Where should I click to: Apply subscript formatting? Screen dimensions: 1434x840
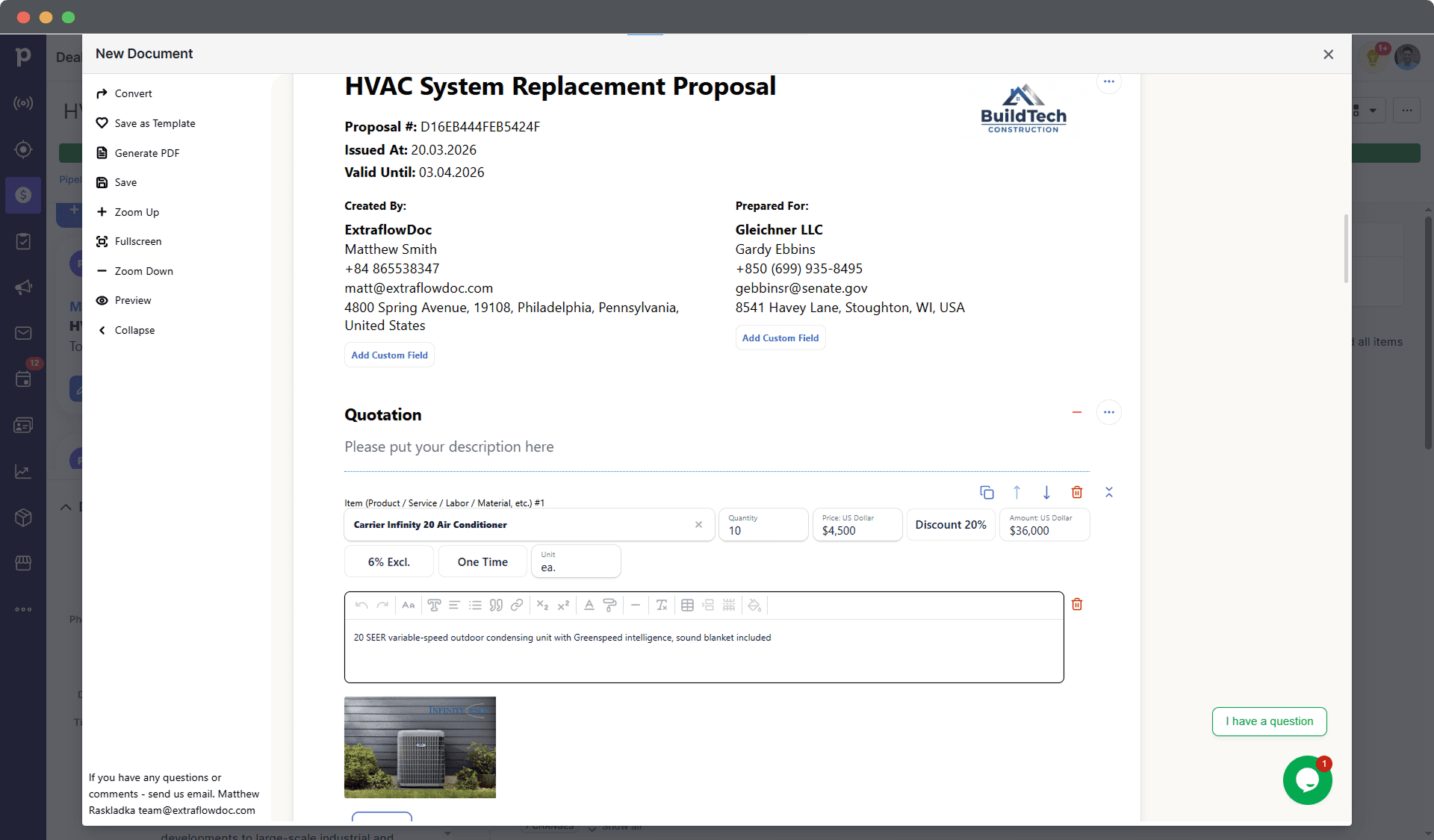tap(543, 606)
